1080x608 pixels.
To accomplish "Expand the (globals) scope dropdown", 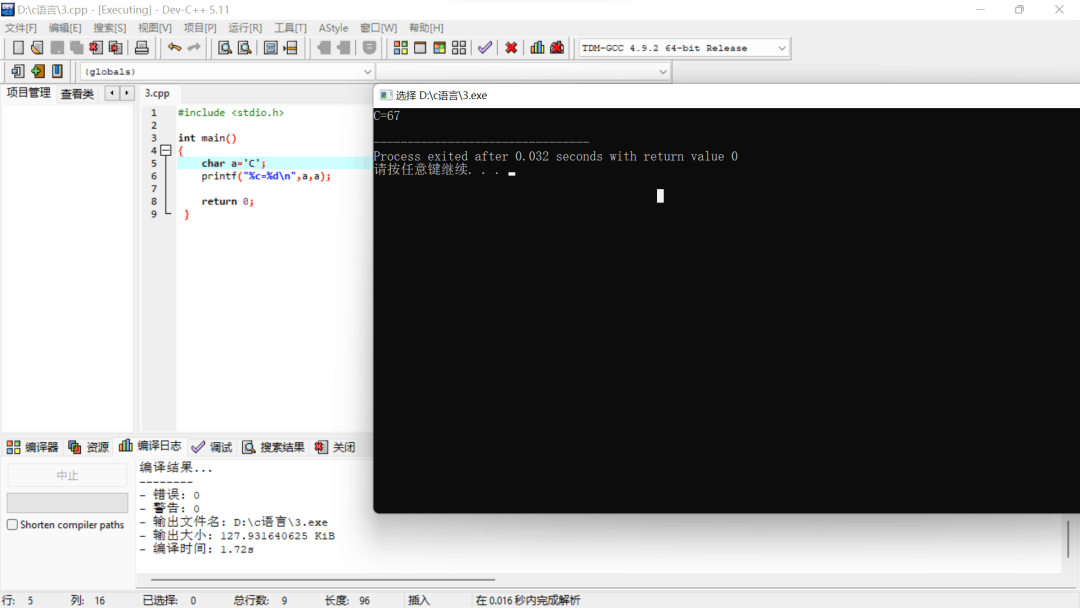I will click(367, 72).
